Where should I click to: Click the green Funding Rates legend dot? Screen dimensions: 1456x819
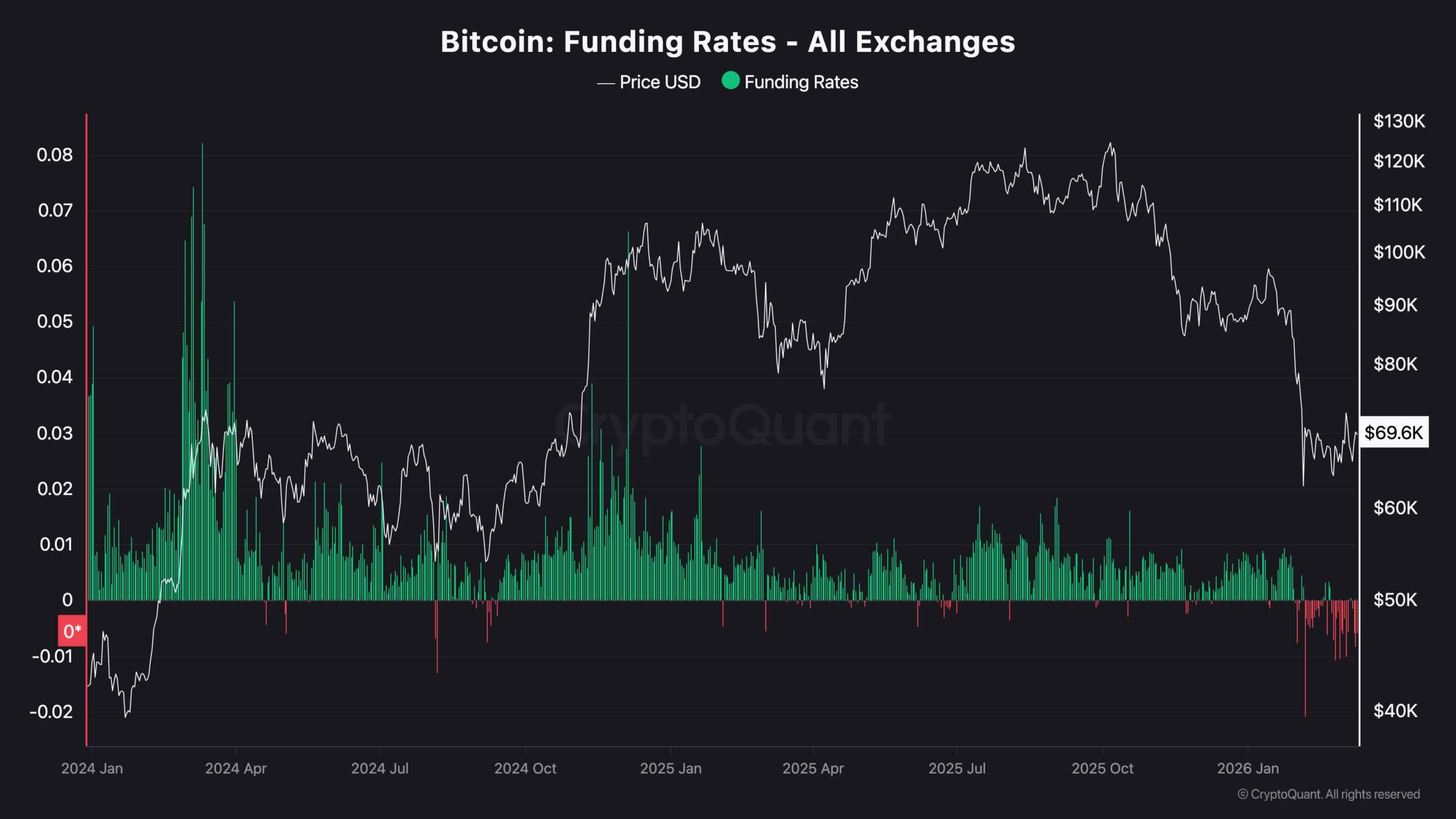click(x=730, y=81)
